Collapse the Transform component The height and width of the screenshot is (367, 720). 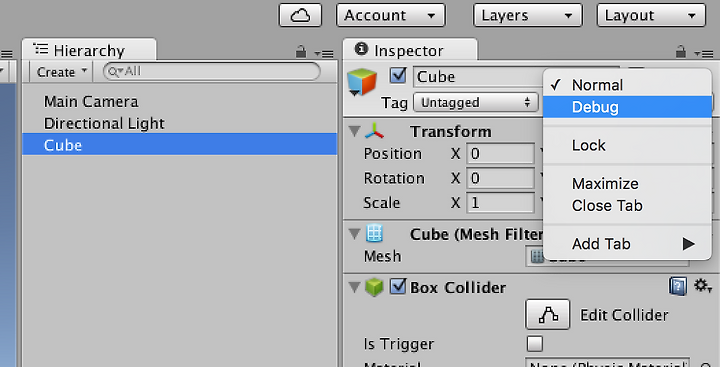[354, 131]
